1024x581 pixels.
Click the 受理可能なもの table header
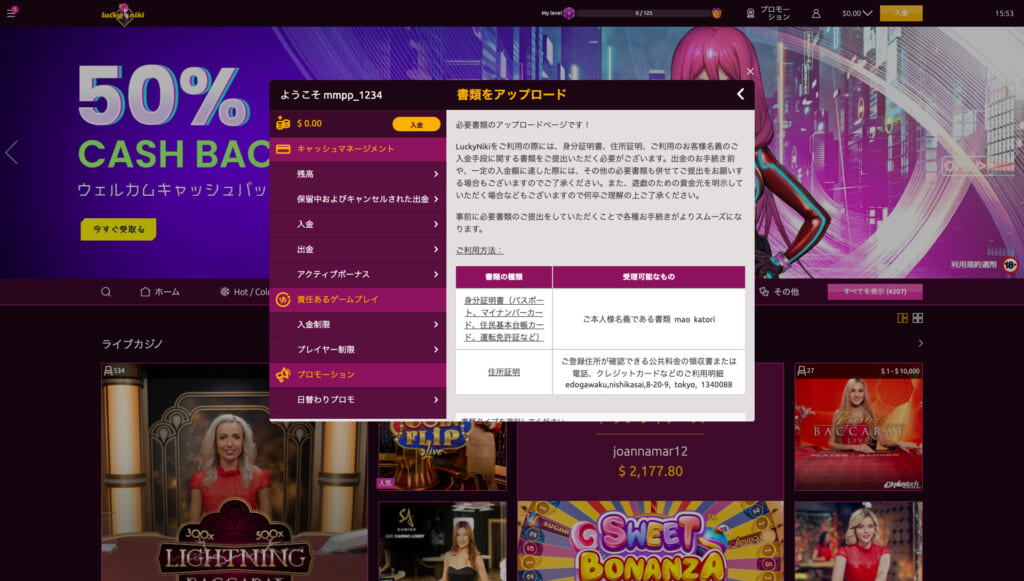point(648,277)
